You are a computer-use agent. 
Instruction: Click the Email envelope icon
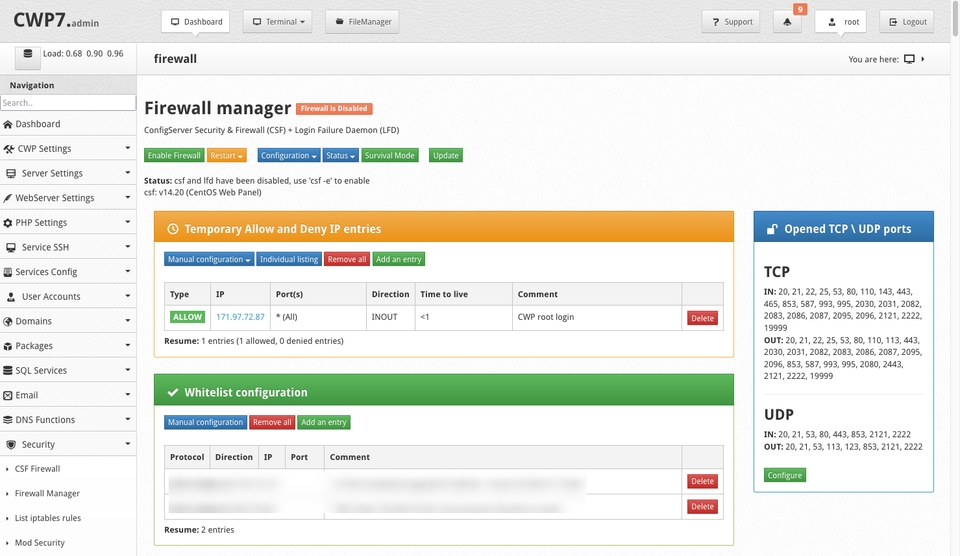[x=7, y=396]
